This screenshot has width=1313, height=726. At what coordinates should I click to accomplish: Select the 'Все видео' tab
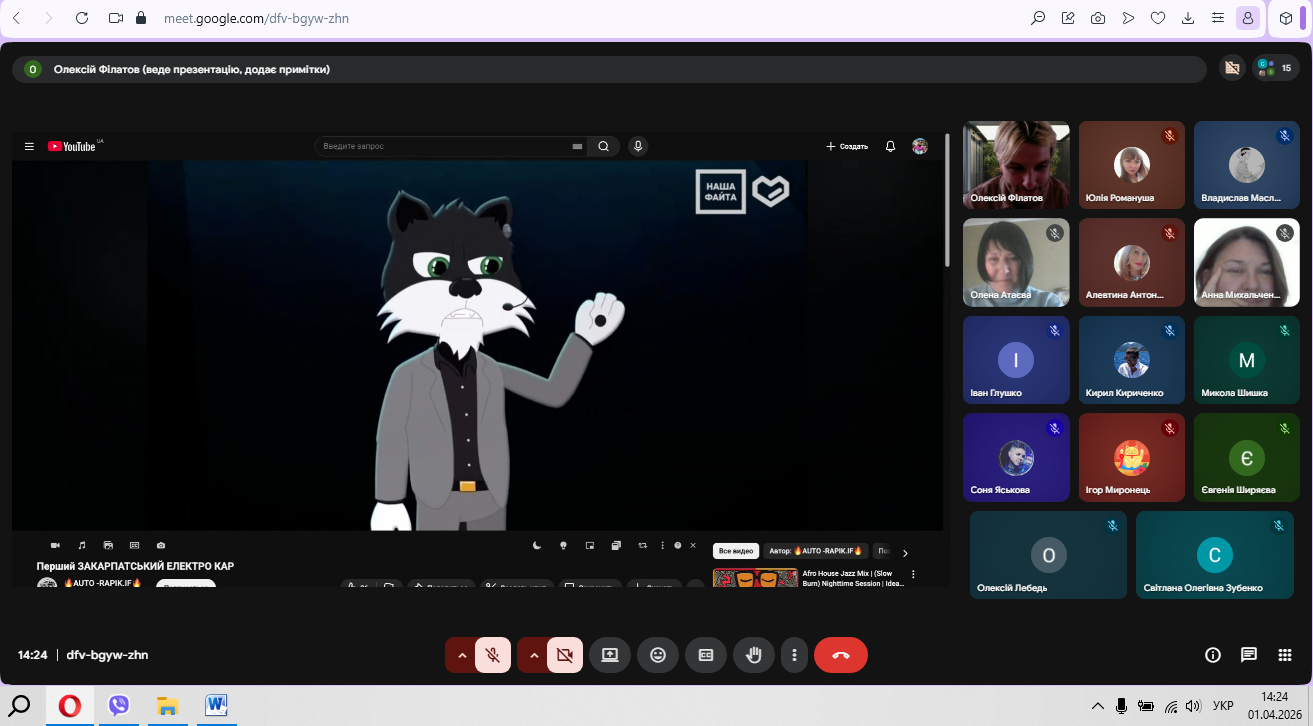pos(735,551)
